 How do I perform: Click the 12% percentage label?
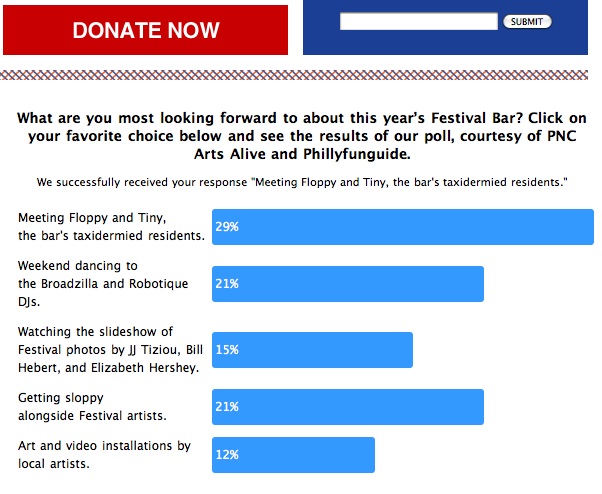point(226,455)
